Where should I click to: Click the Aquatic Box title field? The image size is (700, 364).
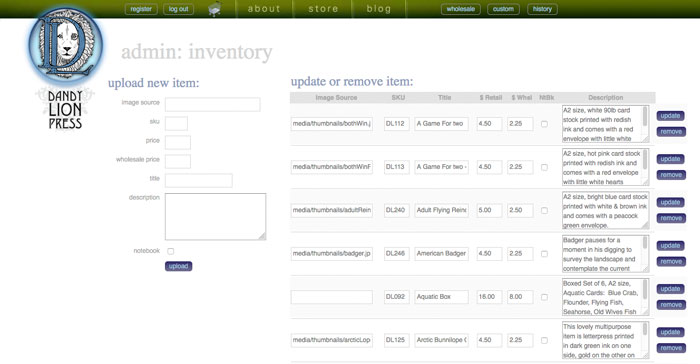pos(442,297)
